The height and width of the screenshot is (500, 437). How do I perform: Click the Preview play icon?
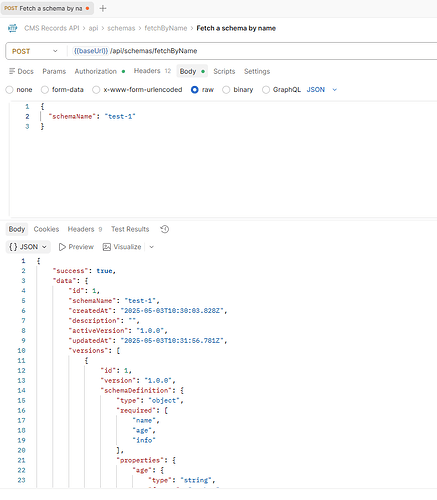62,247
